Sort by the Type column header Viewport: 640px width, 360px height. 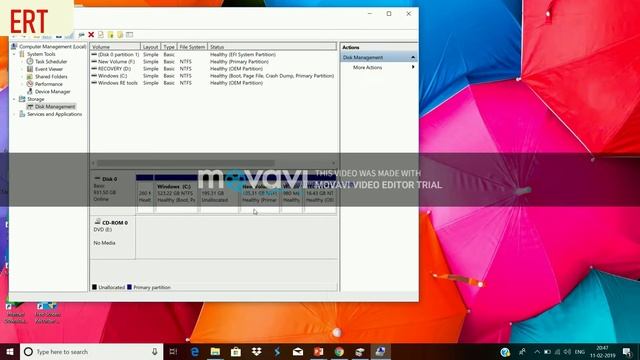(x=169, y=47)
